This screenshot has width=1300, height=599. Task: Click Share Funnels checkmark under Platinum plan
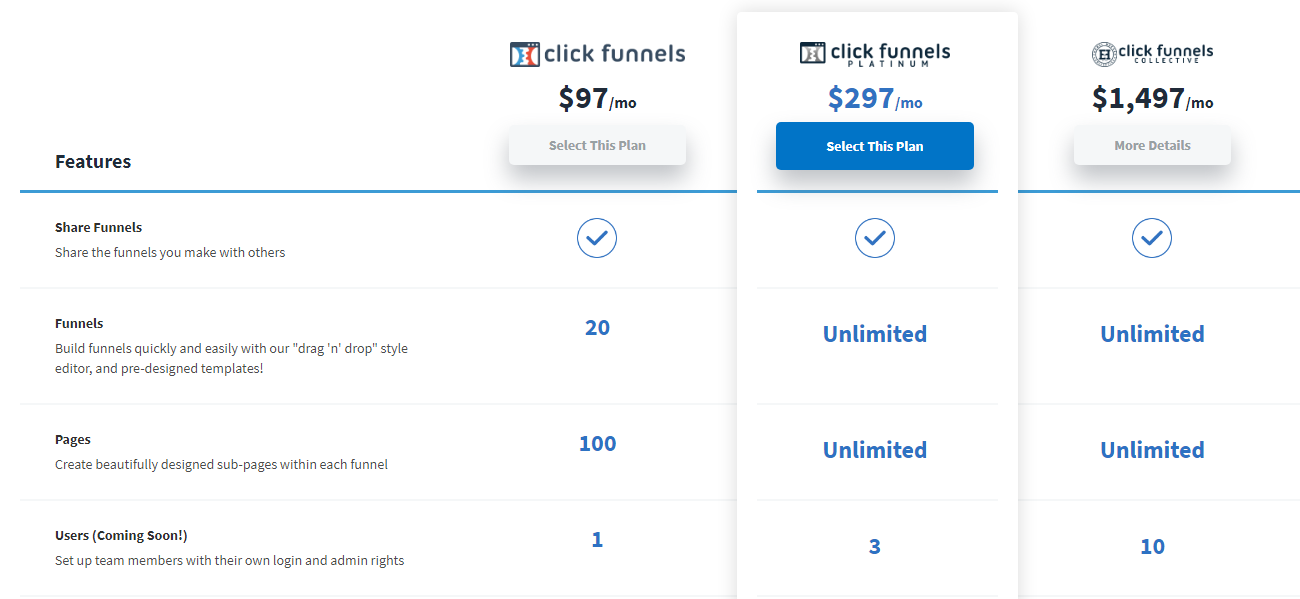click(x=875, y=238)
